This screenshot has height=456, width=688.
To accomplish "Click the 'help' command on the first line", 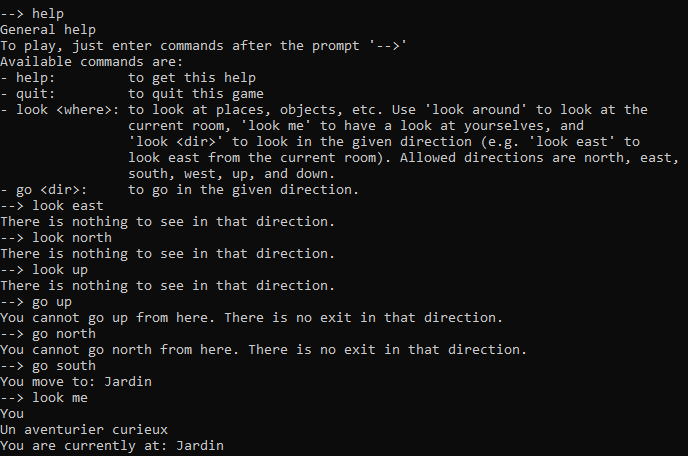I will [x=48, y=14].
